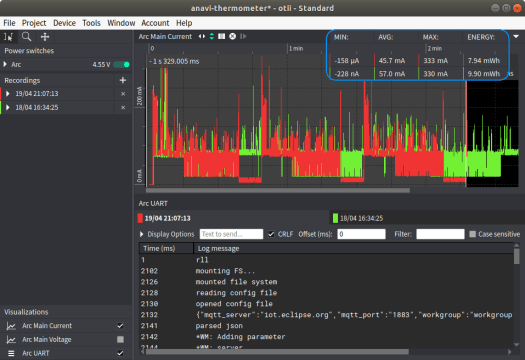Select log row 'reading config file'

pos(326,293)
